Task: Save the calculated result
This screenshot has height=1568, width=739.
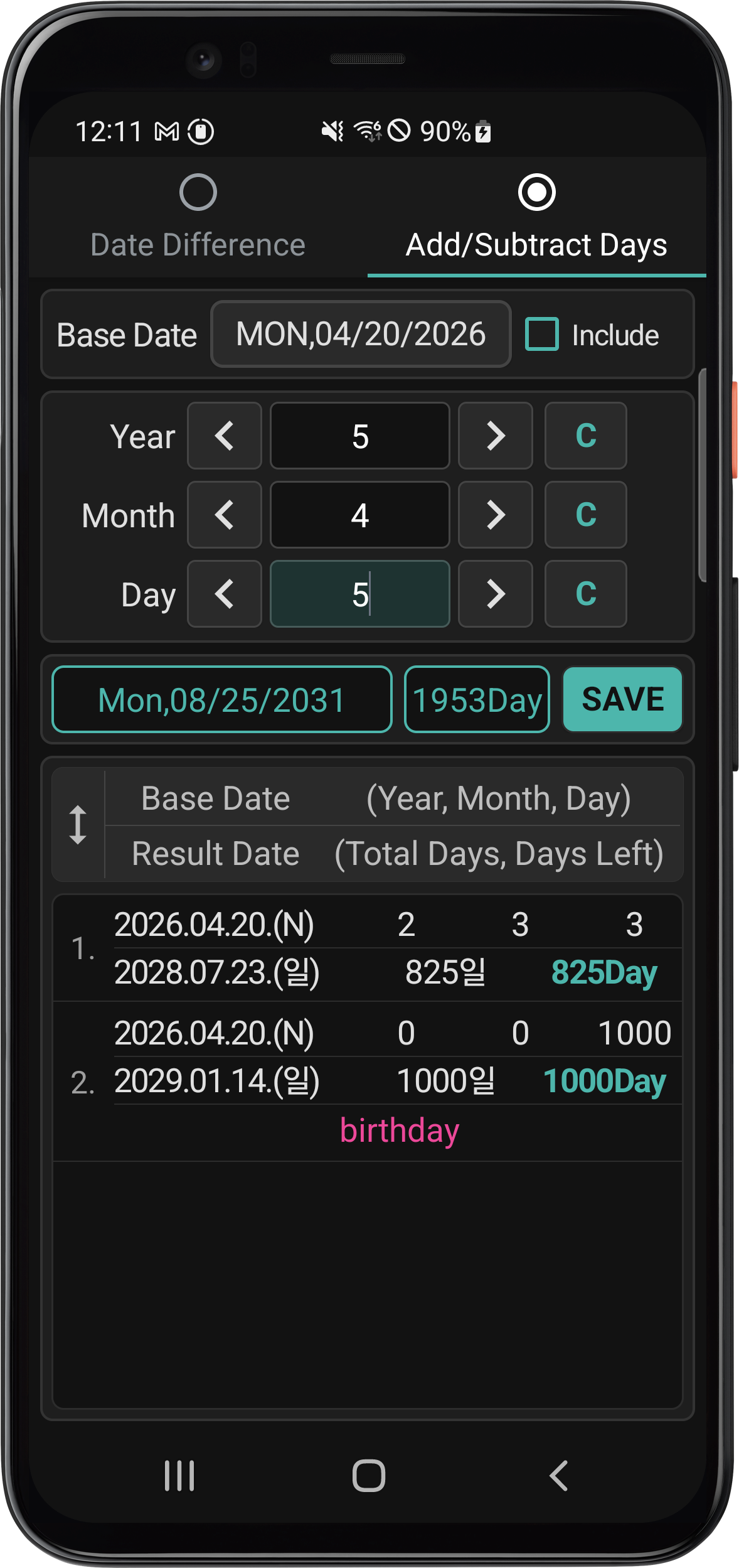Action: click(x=622, y=699)
